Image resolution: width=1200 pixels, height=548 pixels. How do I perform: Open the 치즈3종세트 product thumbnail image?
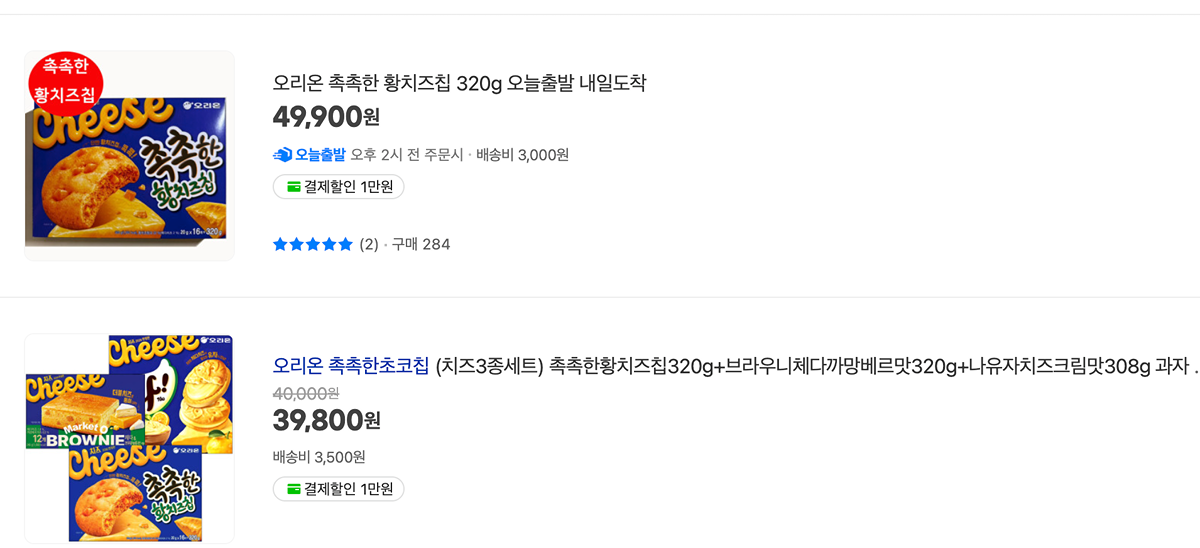(x=130, y=438)
